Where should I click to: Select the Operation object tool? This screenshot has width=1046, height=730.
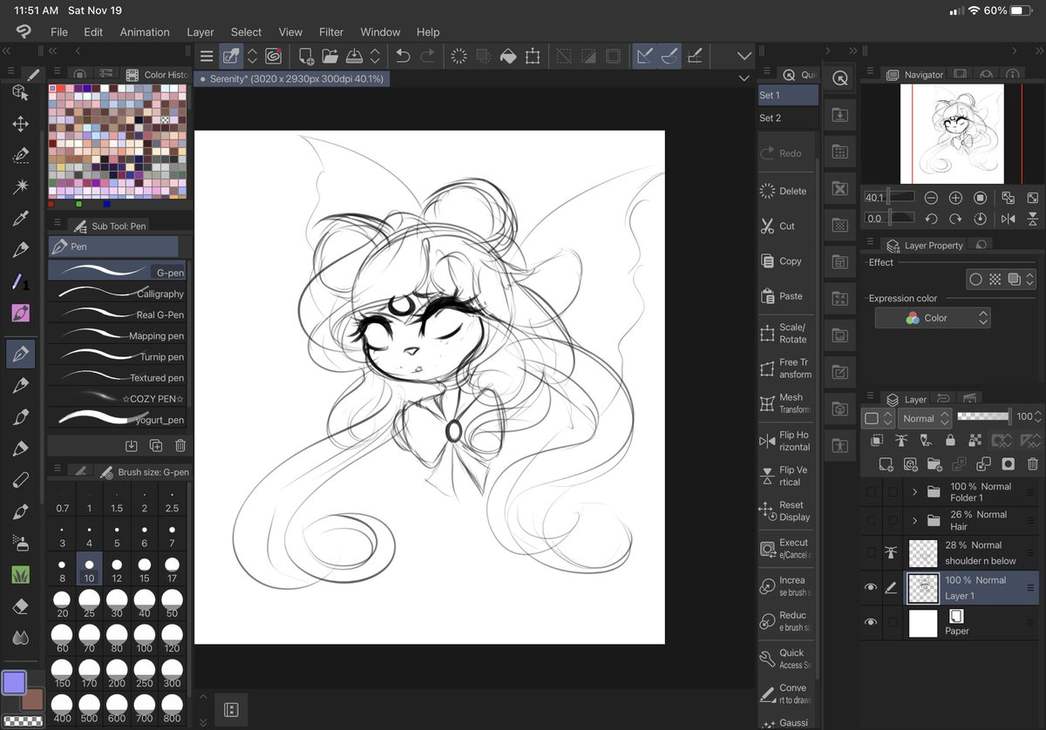tap(21, 93)
